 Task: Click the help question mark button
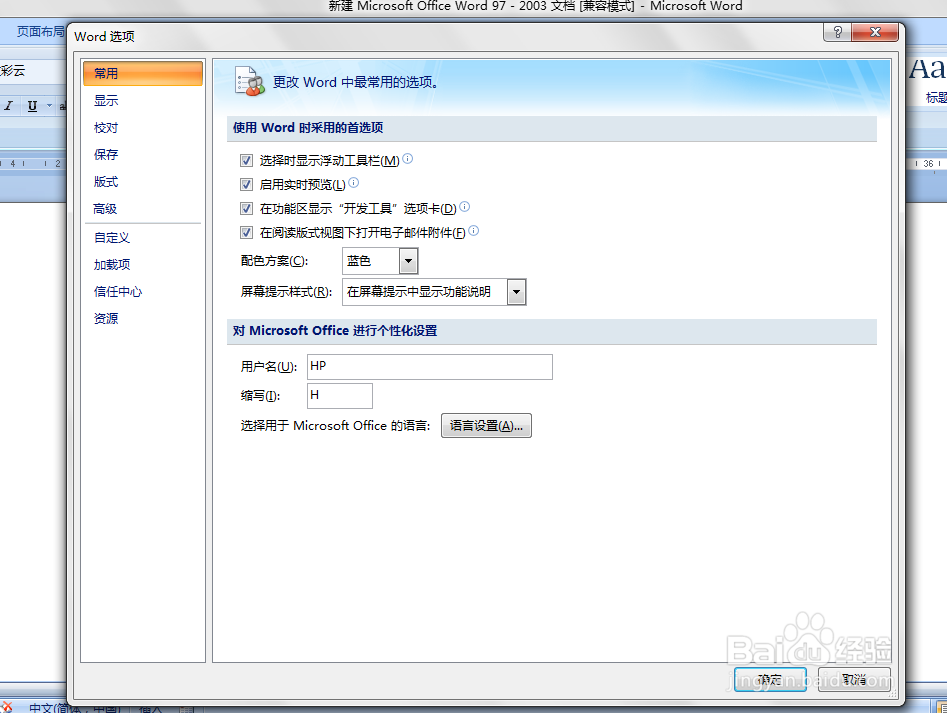(838, 33)
